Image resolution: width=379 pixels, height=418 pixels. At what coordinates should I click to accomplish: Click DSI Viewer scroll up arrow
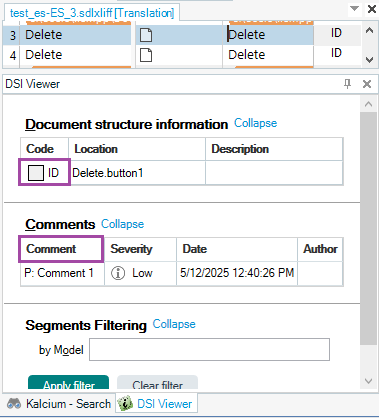tap(369, 104)
